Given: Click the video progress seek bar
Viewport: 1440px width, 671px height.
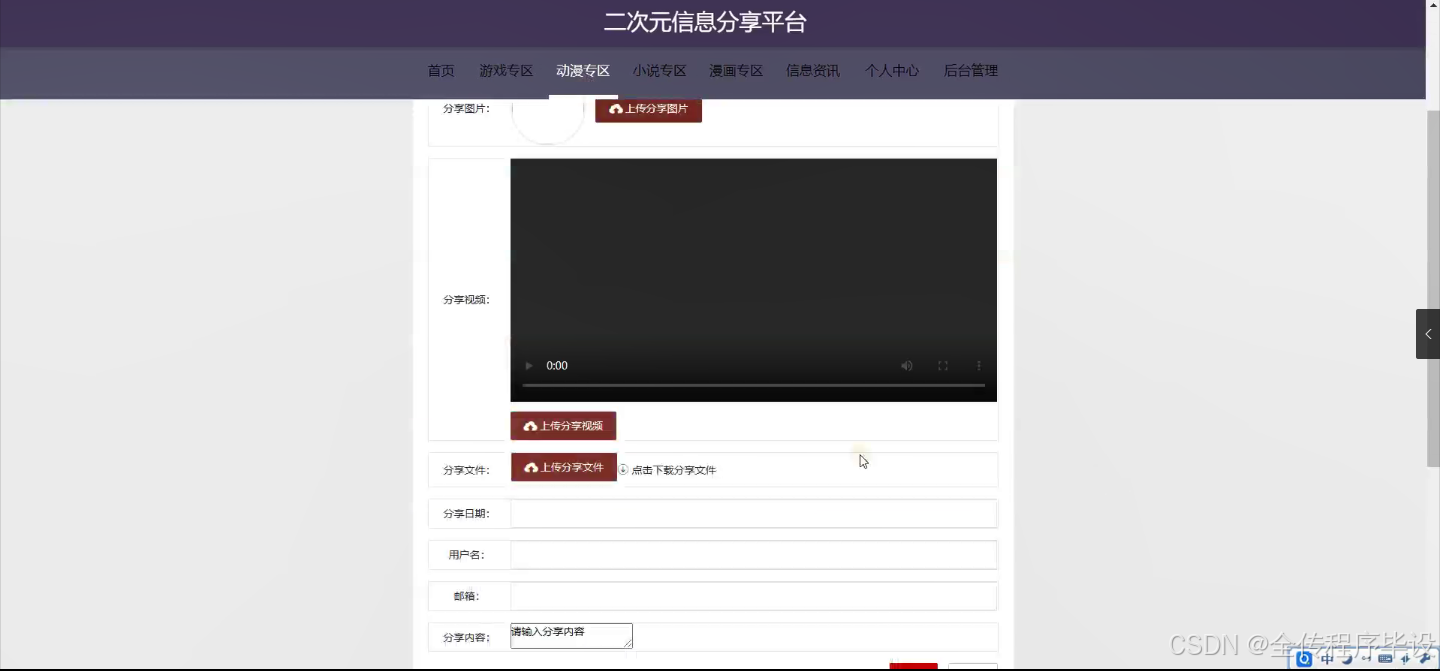Looking at the screenshot, I should click(753, 385).
